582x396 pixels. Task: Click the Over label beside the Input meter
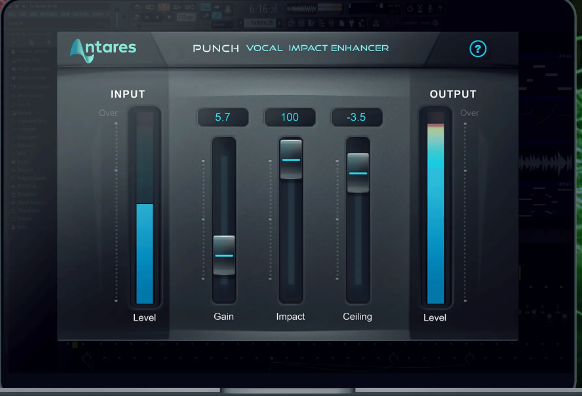point(108,113)
